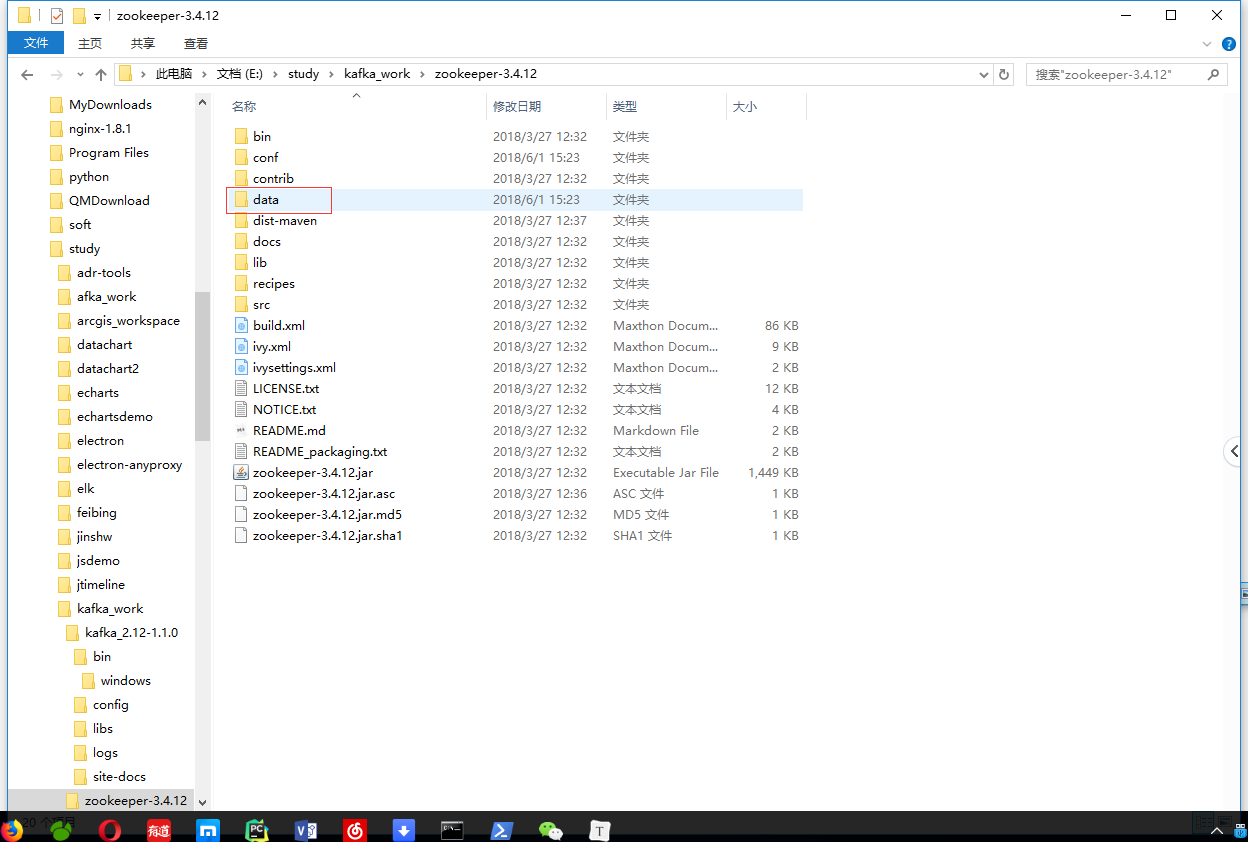Screen dimensions: 1248x842
Task: Expand chevron after kafka_work in address bar
Action: click(x=423, y=74)
